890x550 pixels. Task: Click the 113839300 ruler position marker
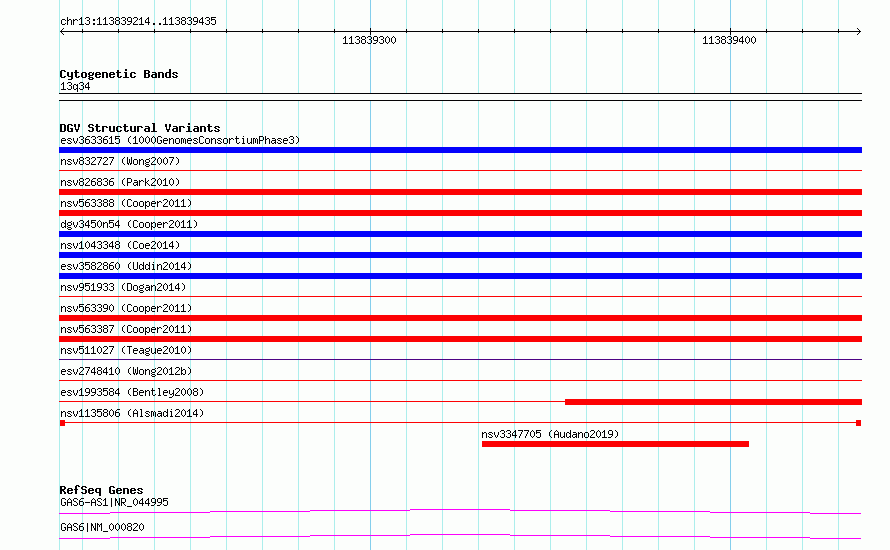point(369,40)
